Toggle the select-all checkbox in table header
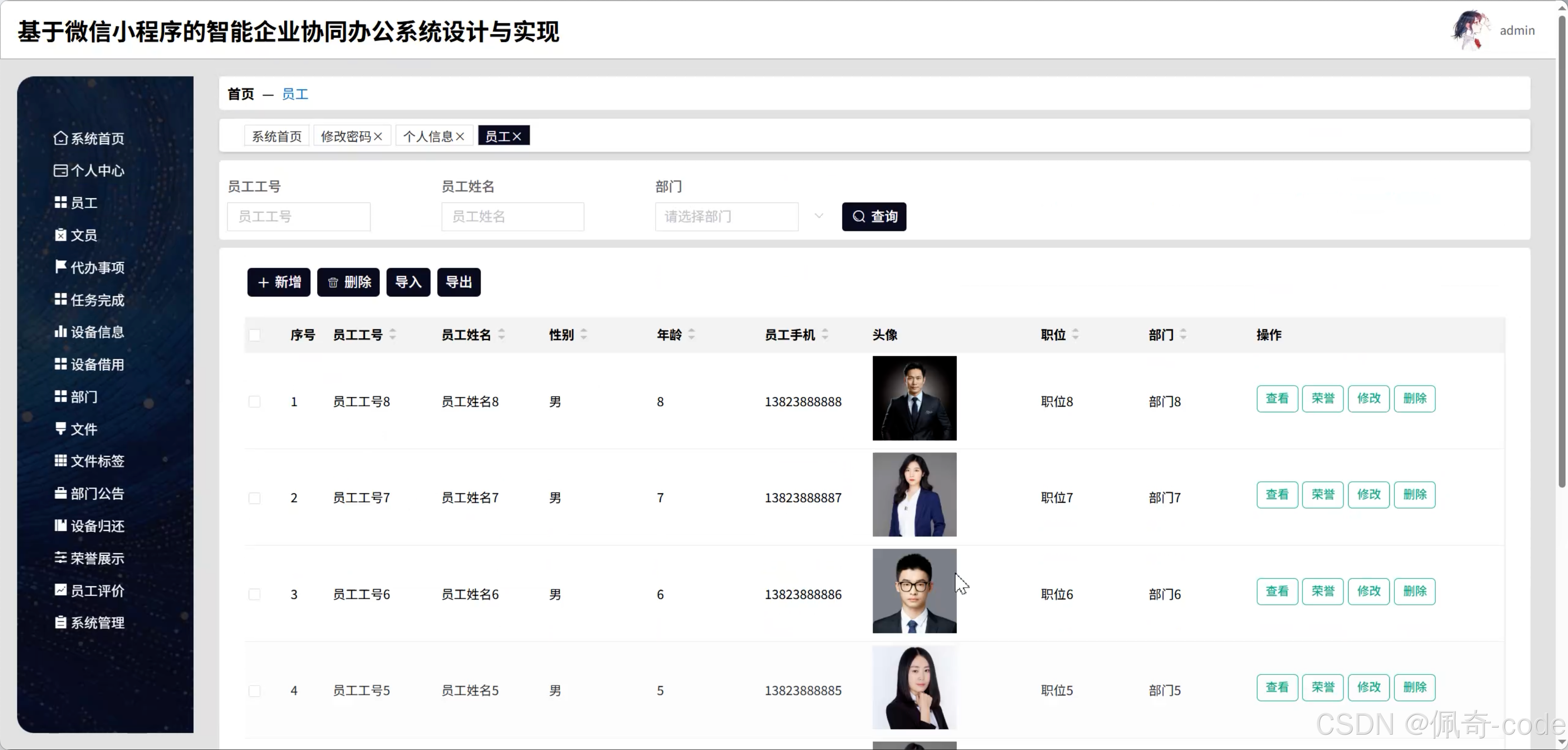 click(x=254, y=334)
